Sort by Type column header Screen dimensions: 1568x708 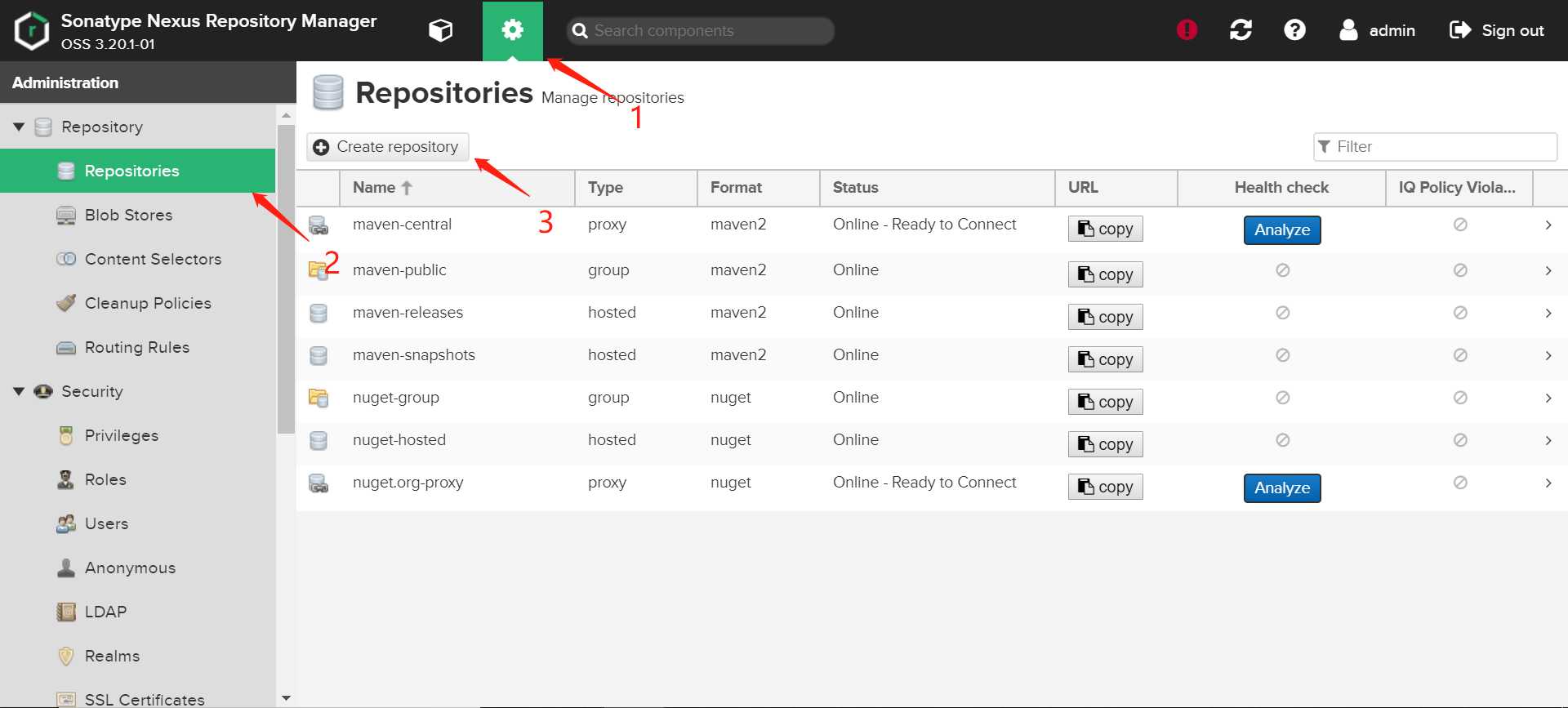point(636,188)
